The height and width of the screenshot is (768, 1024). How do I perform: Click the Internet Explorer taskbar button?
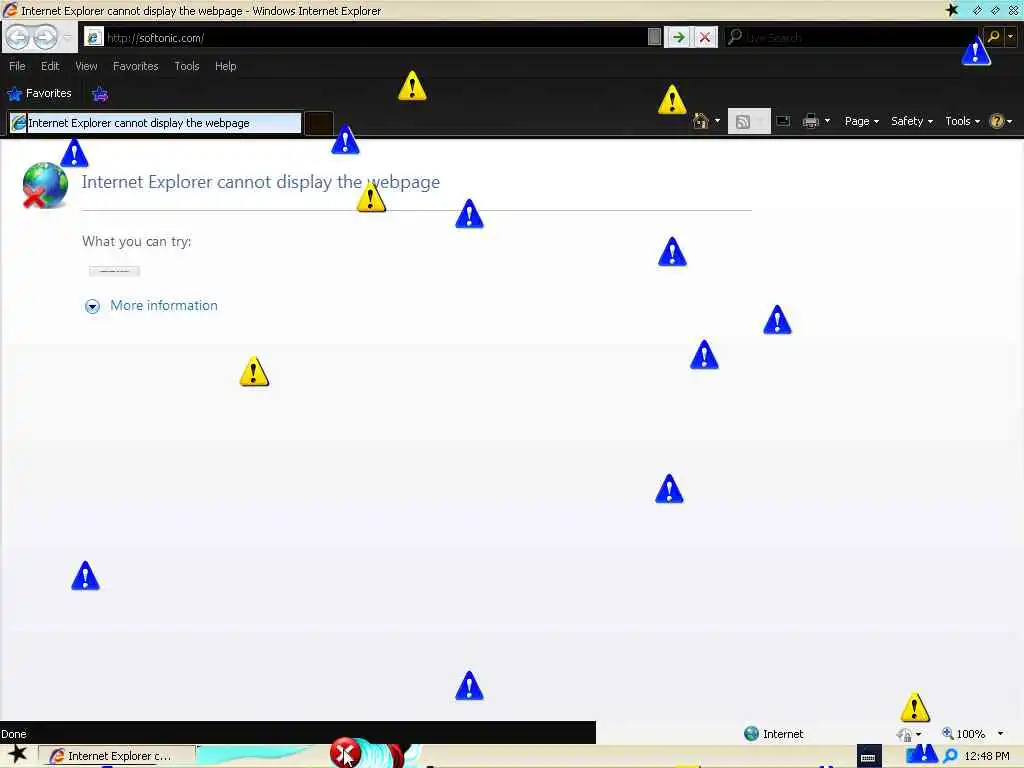117,756
